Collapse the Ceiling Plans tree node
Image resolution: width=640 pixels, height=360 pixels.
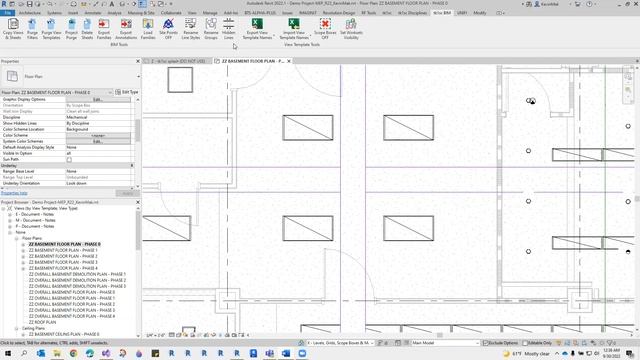(x=17, y=328)
